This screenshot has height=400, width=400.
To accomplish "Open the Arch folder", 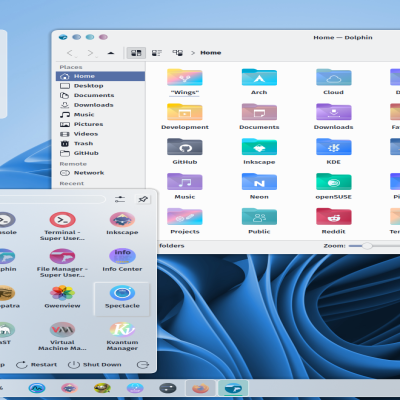I will [x=259, y=77].
